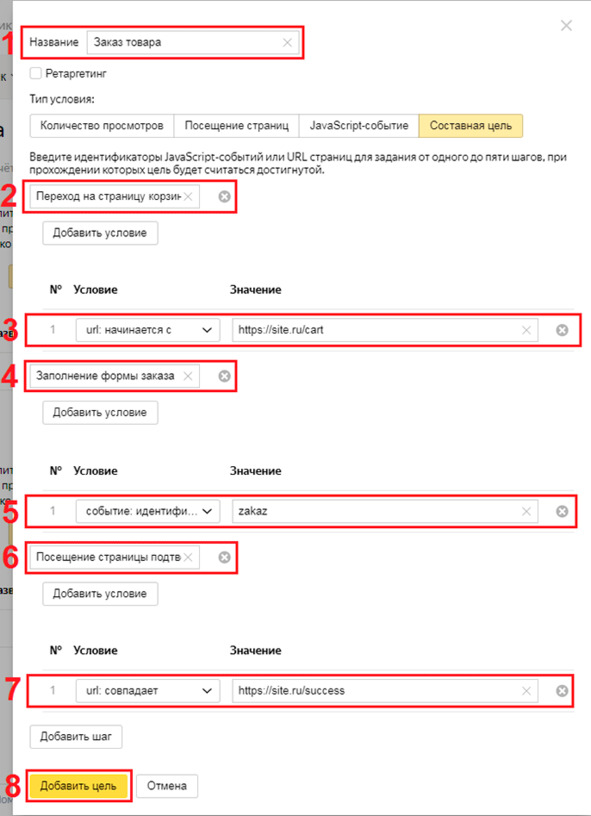This screenshot has width=591, height=816.
Task: Open the 'событие: идентифи...' dropdown
Action: [x=148, y=511]
